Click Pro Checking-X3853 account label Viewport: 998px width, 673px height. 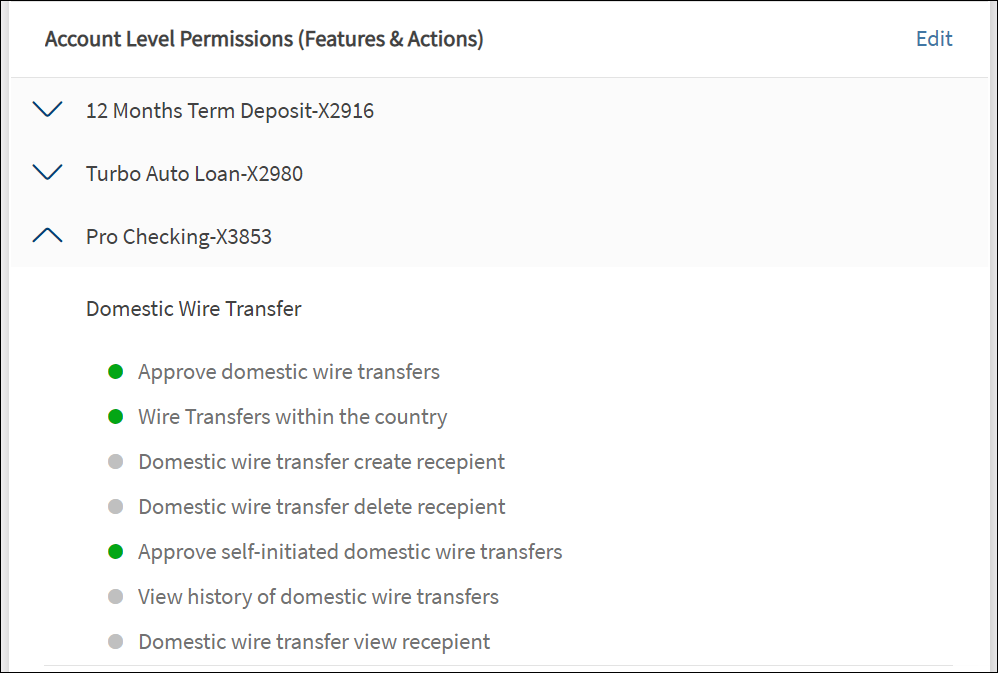pos(178,237)
